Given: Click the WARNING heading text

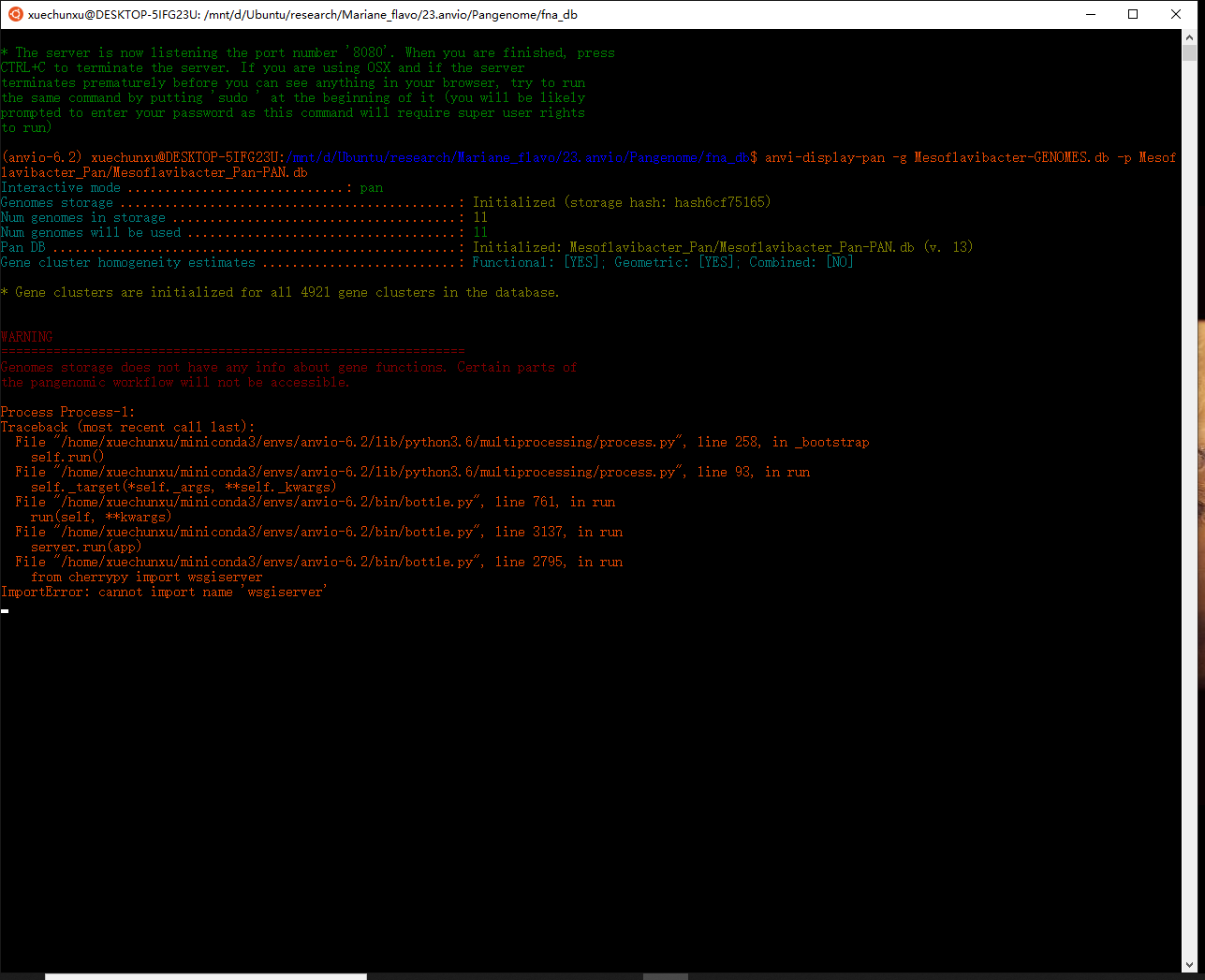Looking at the screenshot, I should coord(26,337).
